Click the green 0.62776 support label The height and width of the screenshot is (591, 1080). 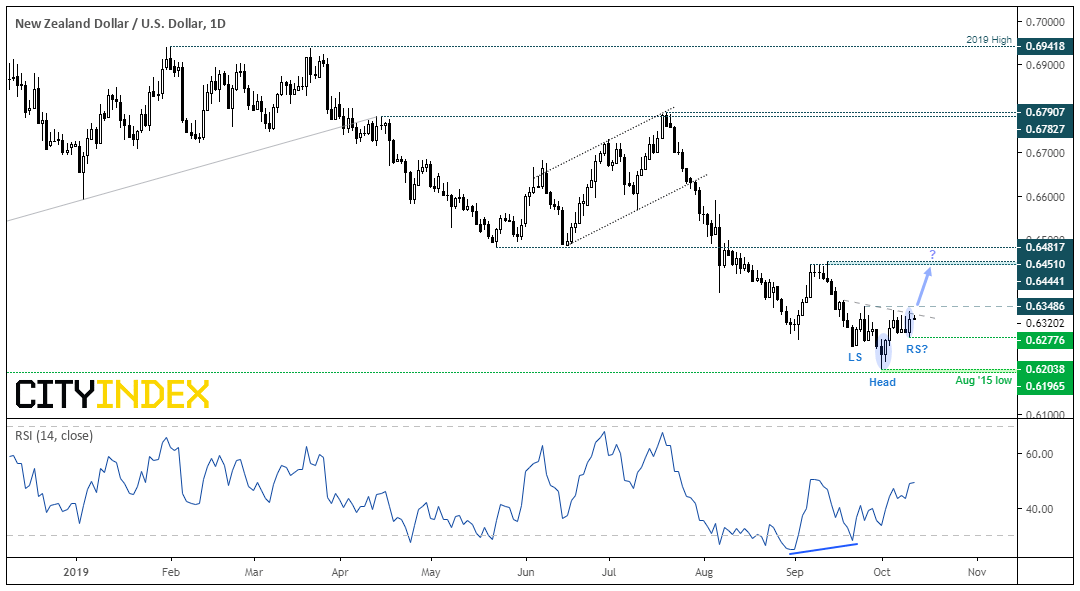(x=1045, y=340)
